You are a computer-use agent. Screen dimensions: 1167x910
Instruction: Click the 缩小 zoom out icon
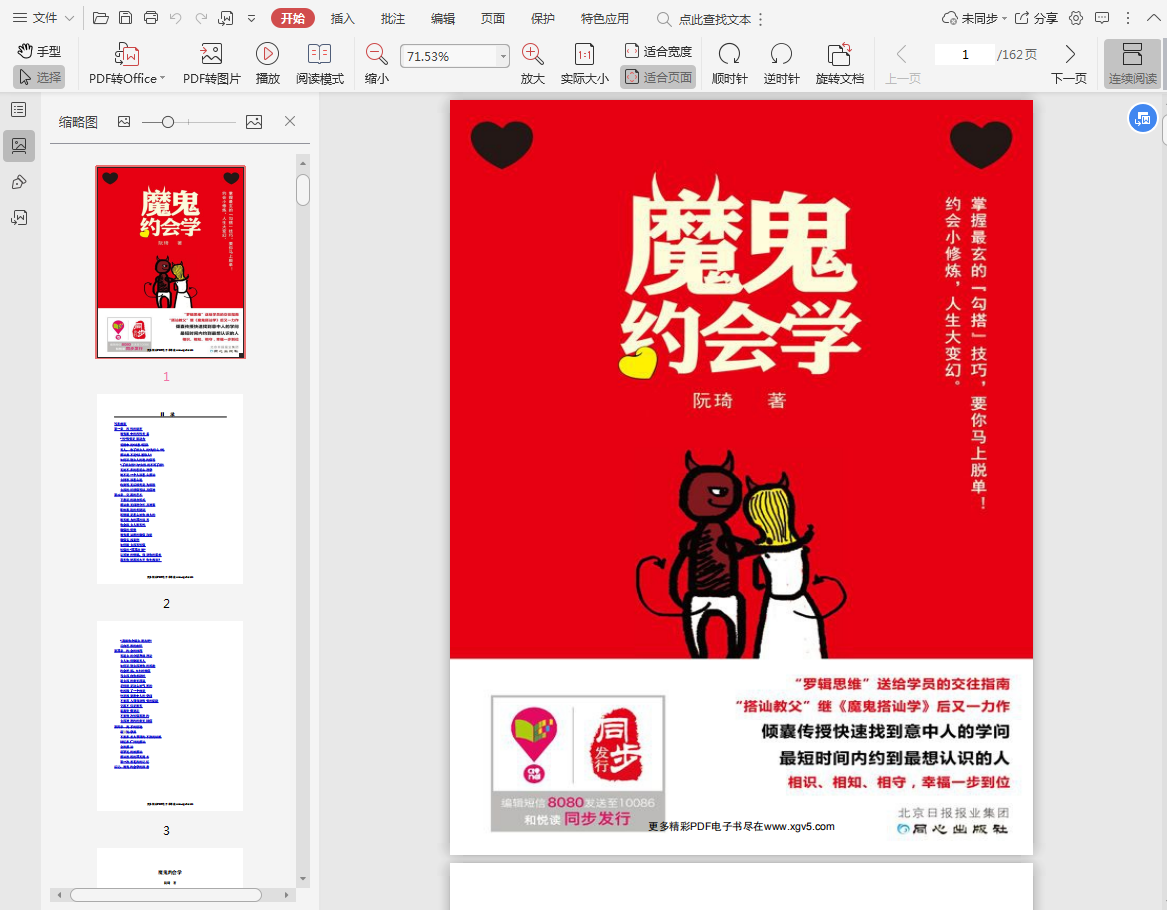coord(377,54)
